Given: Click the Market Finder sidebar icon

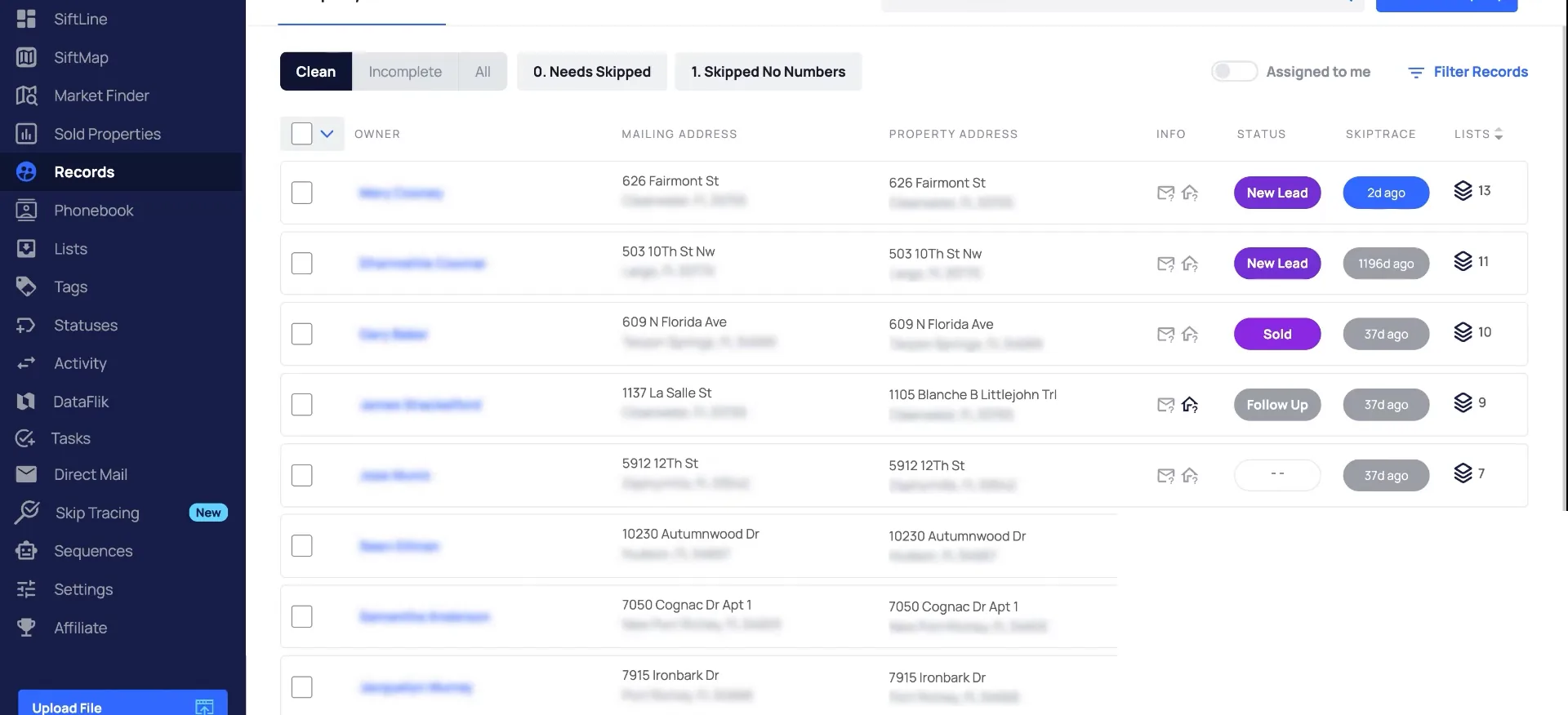Looking at the screenshot, I should pos(26,95).
